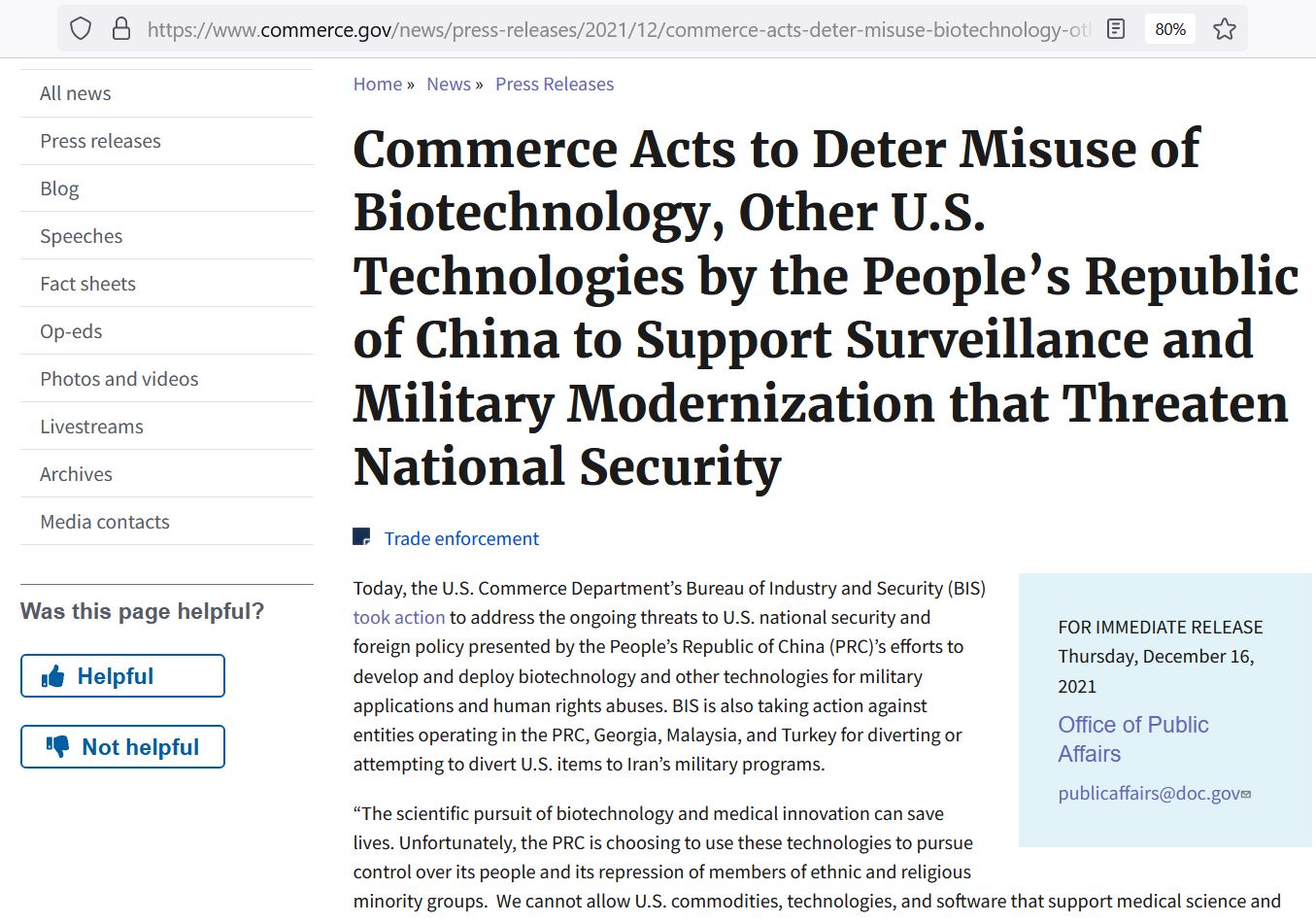The width and height of the screenshot is (1316, 923).
Task: Toggle reader view icon in address bar
Action: coord(1116,29)
